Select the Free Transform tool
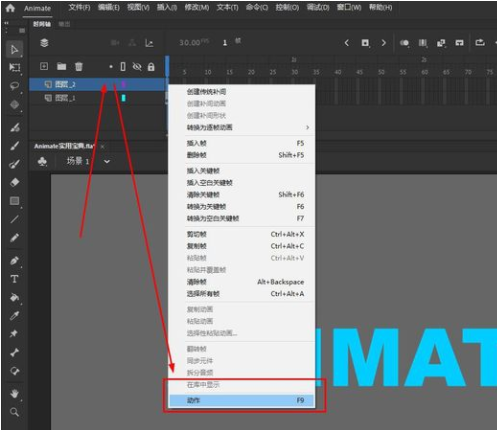497x430 pixels. click(14, 68)
